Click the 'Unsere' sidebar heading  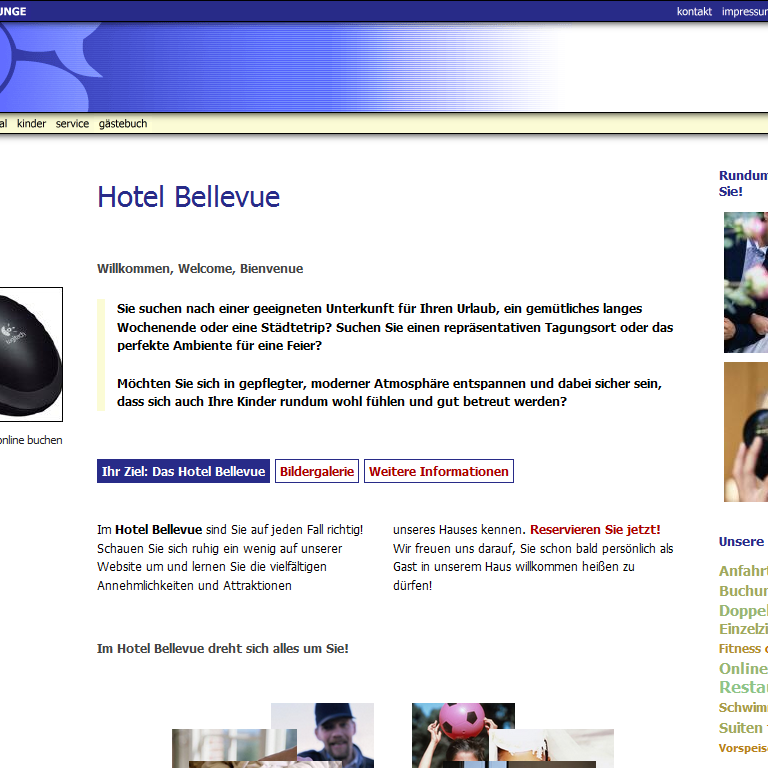(741, 542)
